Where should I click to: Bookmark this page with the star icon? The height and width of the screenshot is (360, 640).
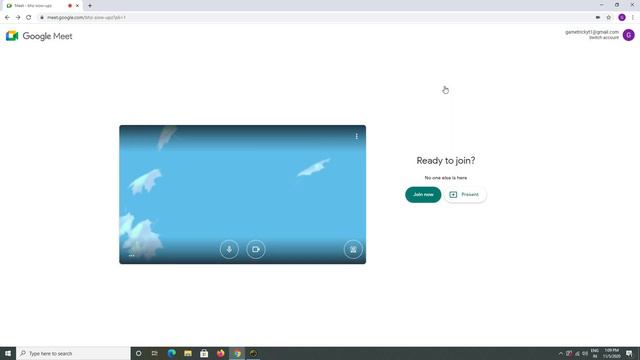(609, 18)
